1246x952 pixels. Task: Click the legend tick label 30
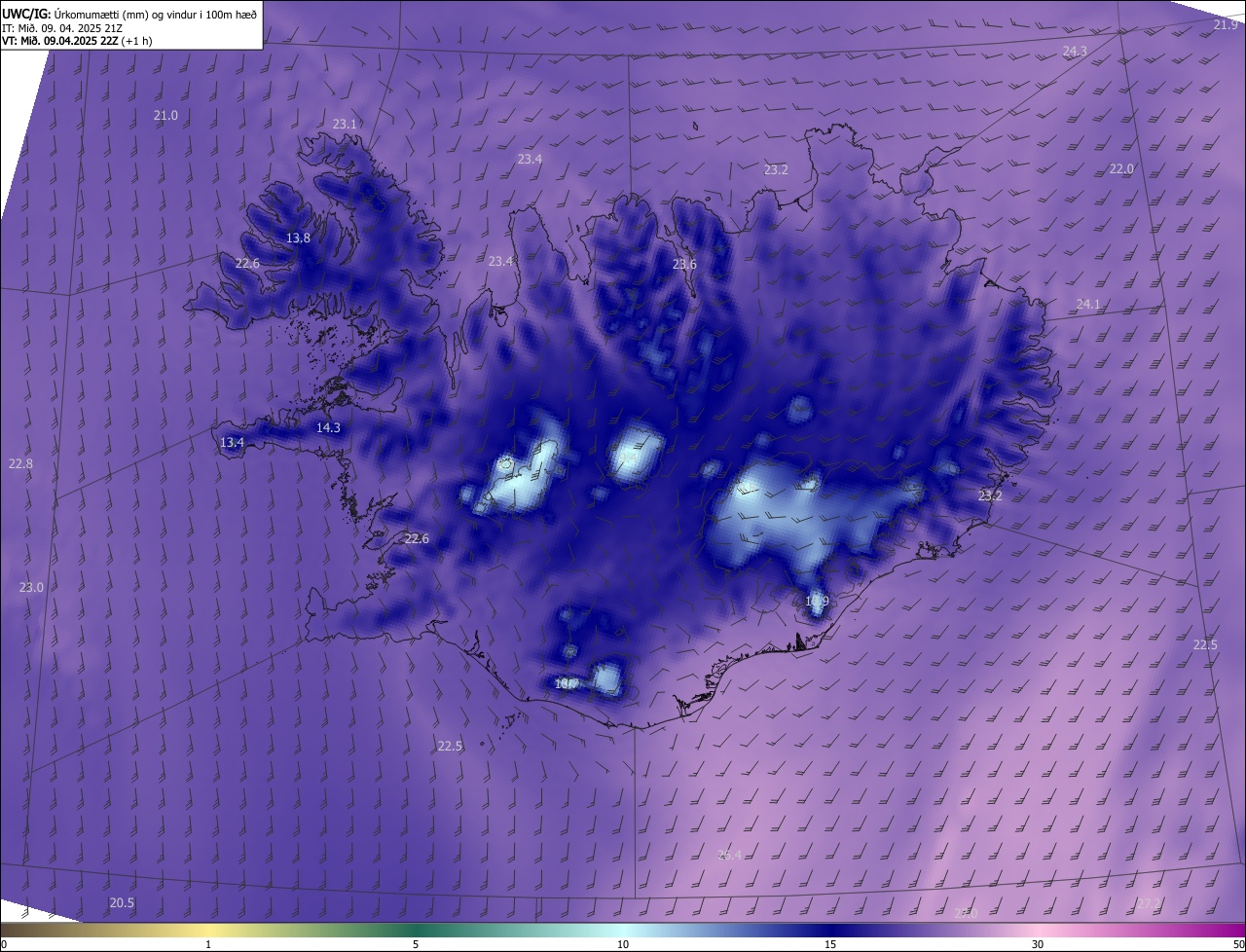[1038, 944]
